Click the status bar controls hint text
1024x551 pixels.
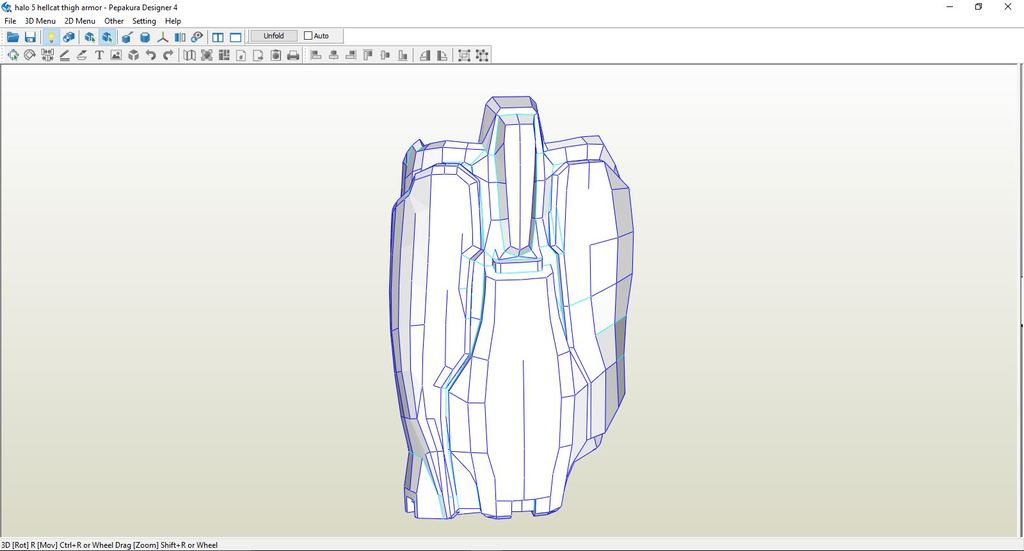click(110, 545)
